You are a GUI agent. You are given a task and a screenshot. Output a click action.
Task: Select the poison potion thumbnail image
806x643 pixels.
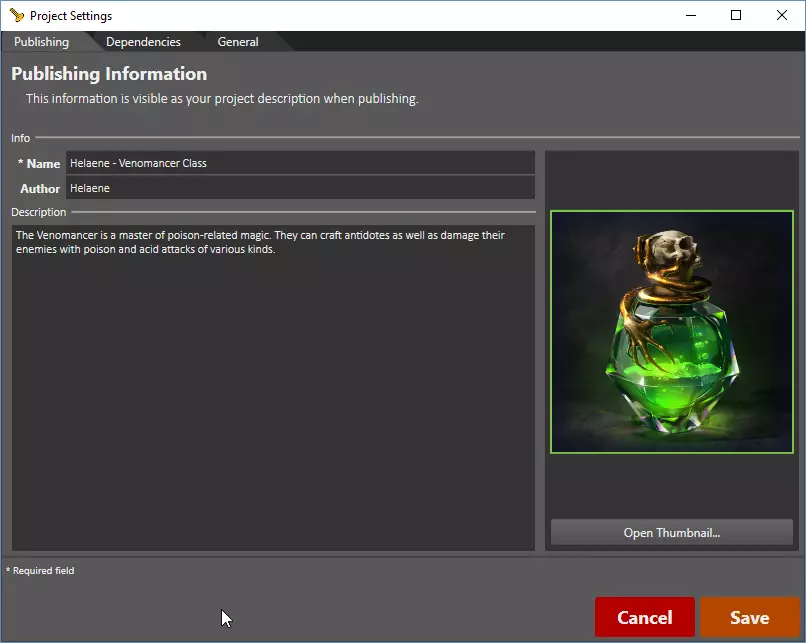click(671, 332)
